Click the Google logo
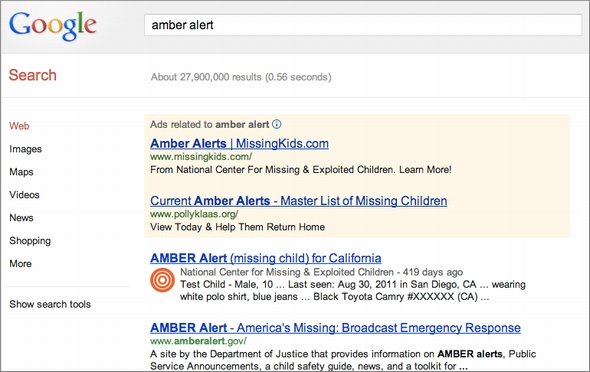590x372 pixels. click(x=53, y=26)
